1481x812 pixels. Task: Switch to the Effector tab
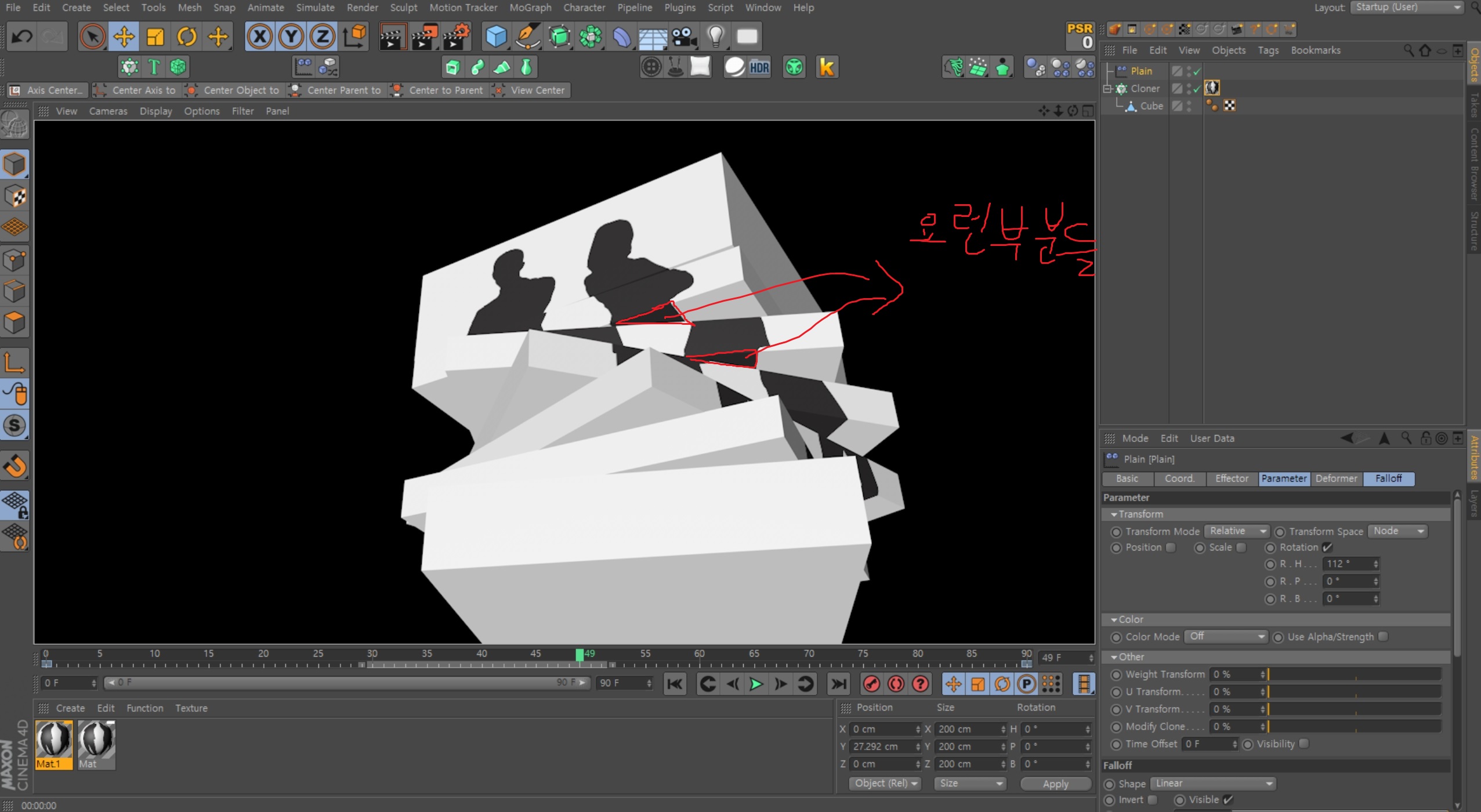tap(1232, 478)
